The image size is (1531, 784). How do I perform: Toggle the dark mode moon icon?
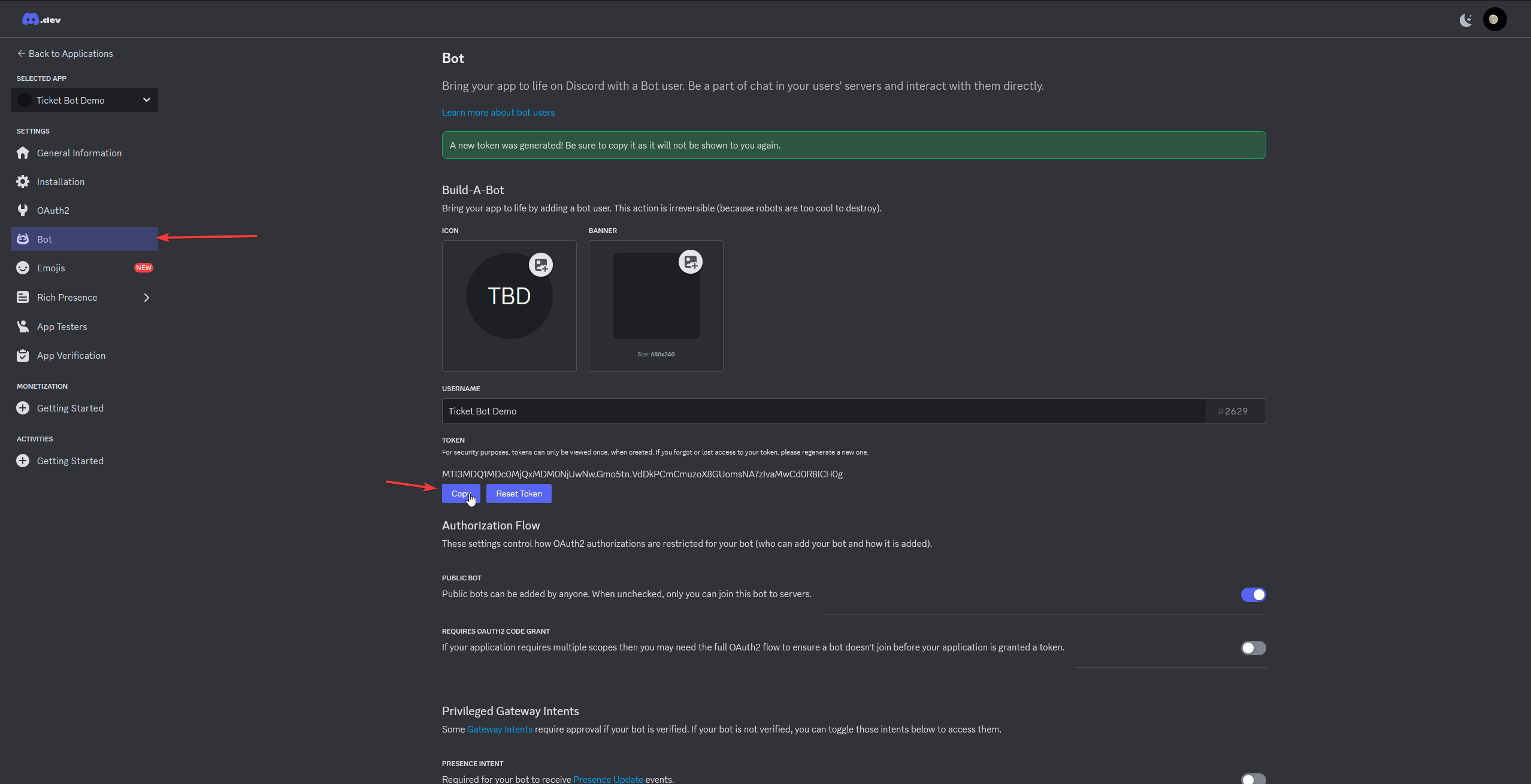pos(1466,20)
